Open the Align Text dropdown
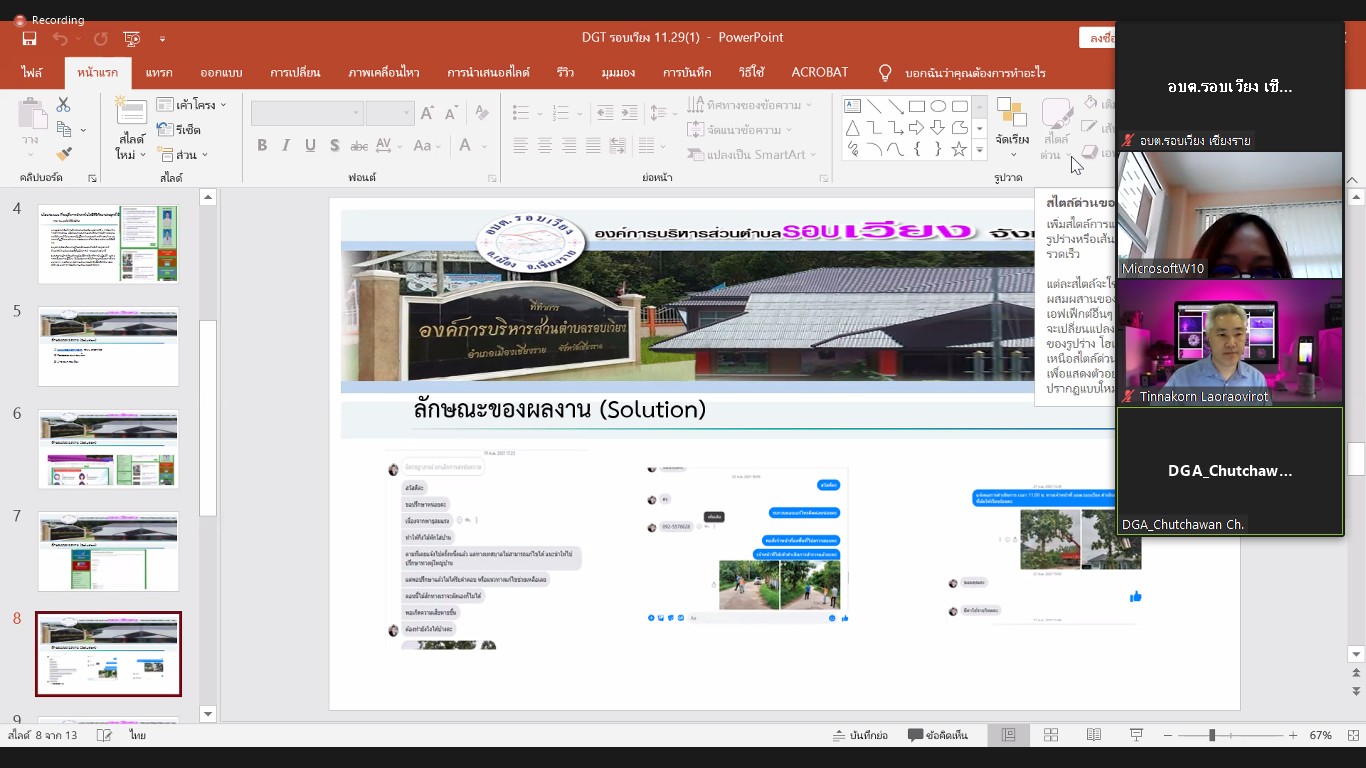Screen dimensions: 1366x768 (x=740, y=130)
